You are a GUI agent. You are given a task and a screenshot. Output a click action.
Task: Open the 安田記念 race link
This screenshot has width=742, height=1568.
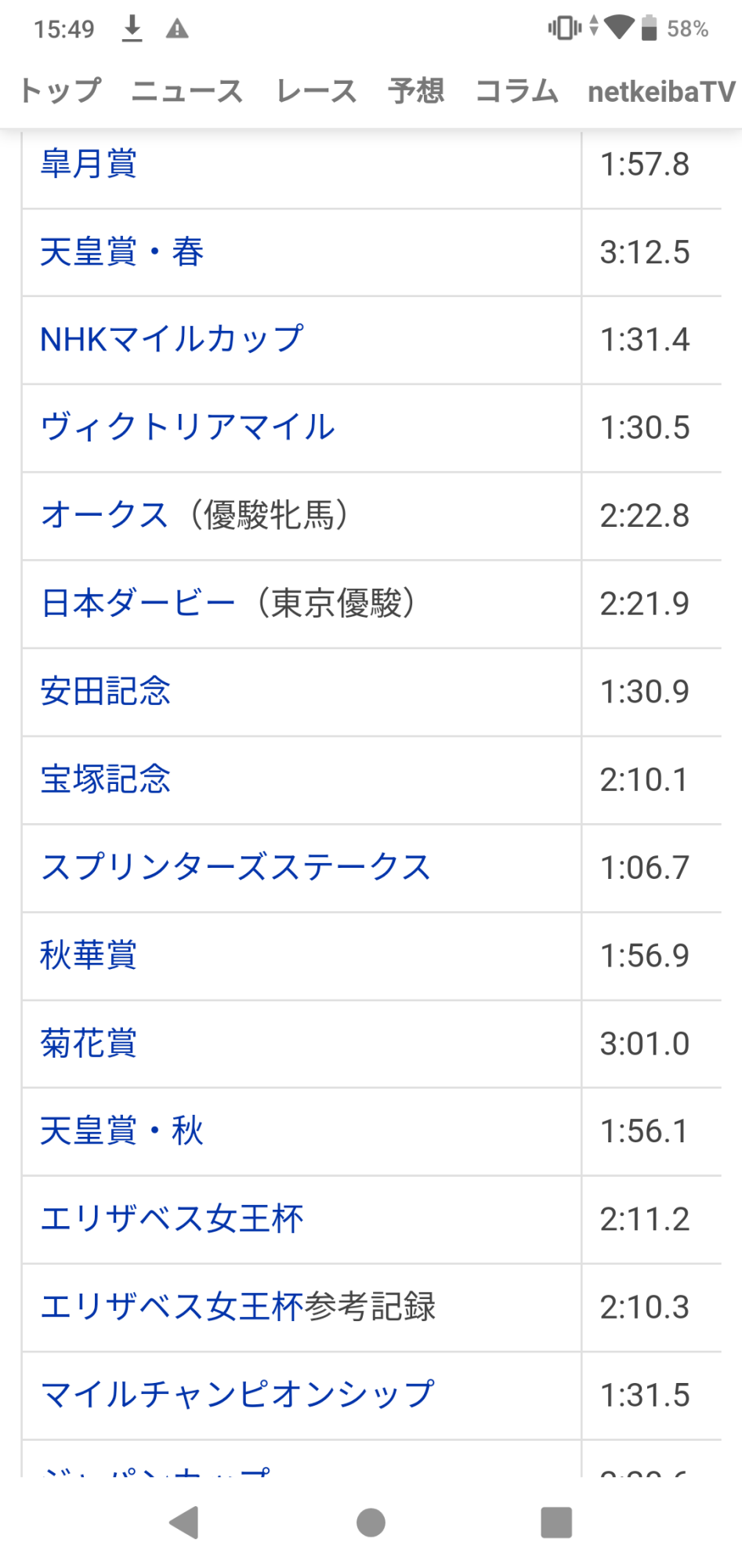click(106, 691)
